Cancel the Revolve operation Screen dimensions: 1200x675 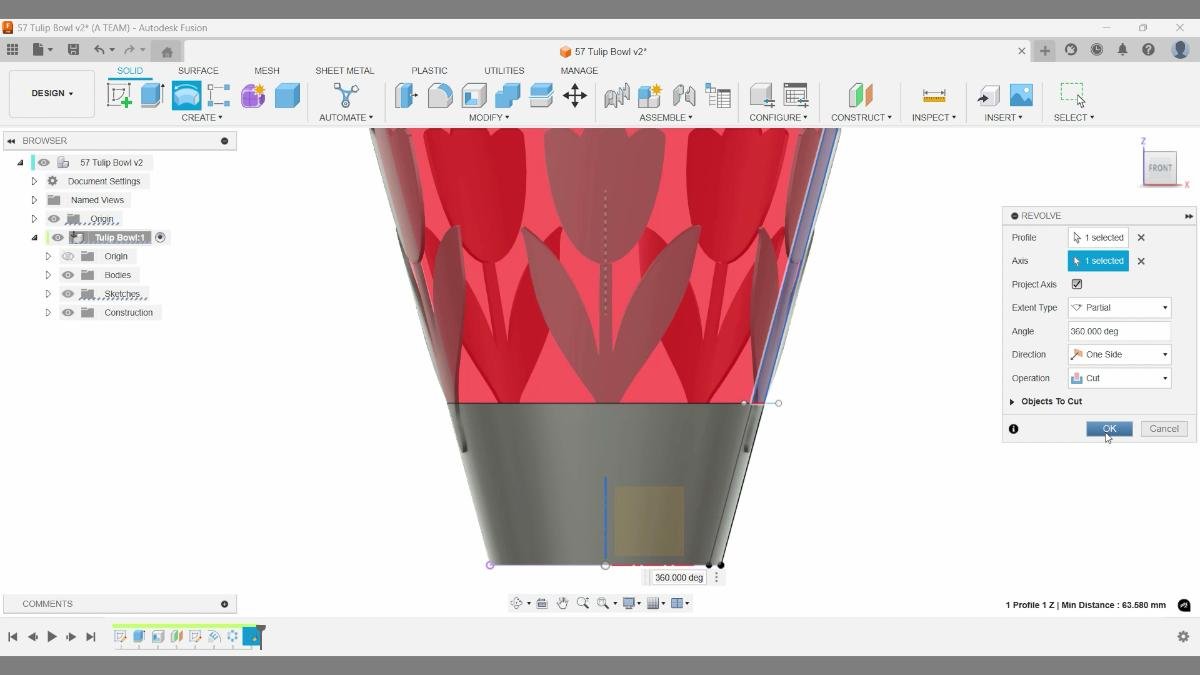pos(1163,428)
